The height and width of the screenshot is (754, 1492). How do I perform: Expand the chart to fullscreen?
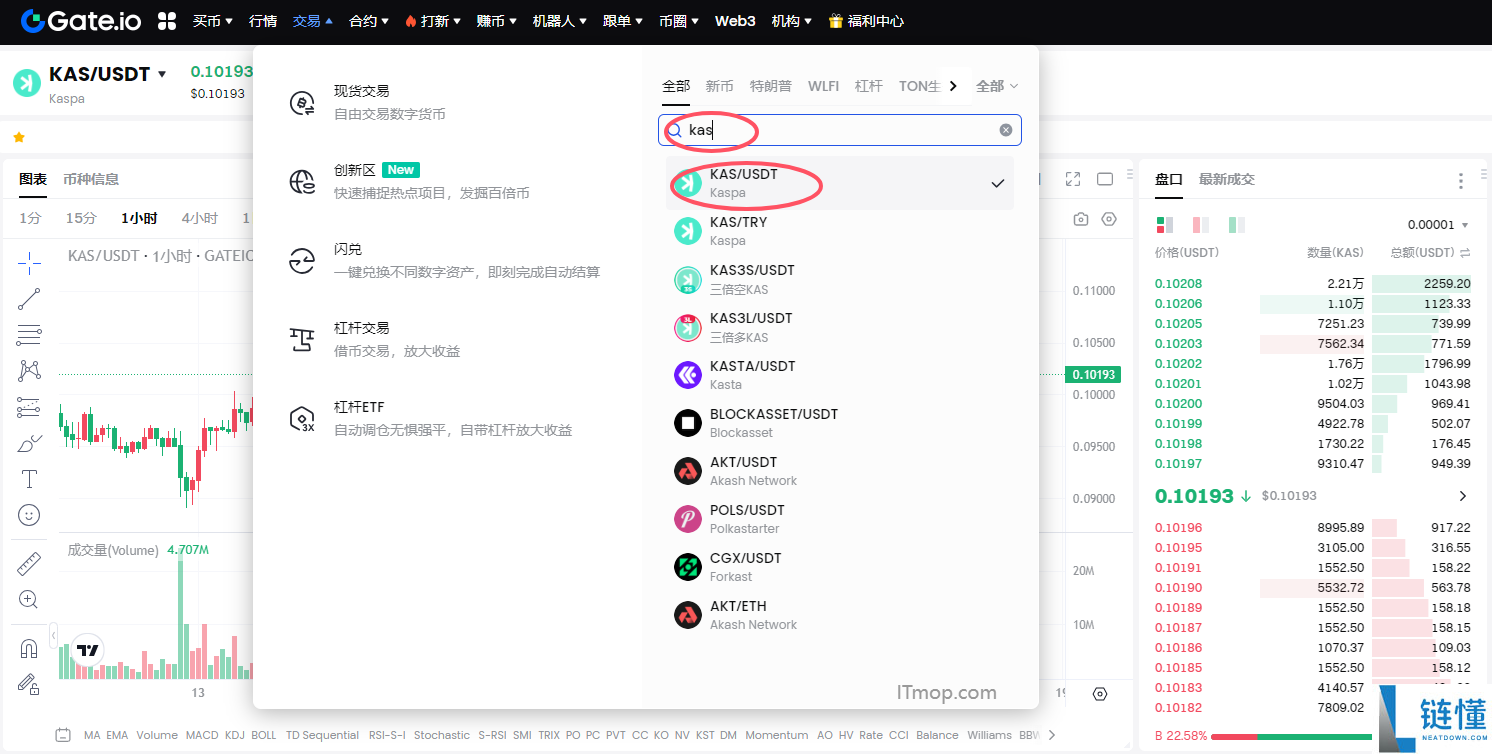(x=1073, y=179)
